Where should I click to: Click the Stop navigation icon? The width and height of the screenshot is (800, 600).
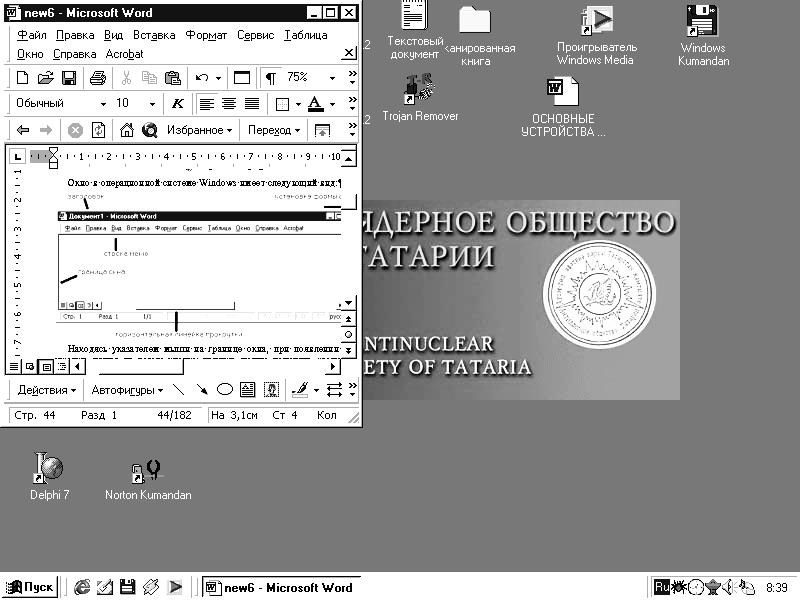pyautogui.click(x=75, y=131)
